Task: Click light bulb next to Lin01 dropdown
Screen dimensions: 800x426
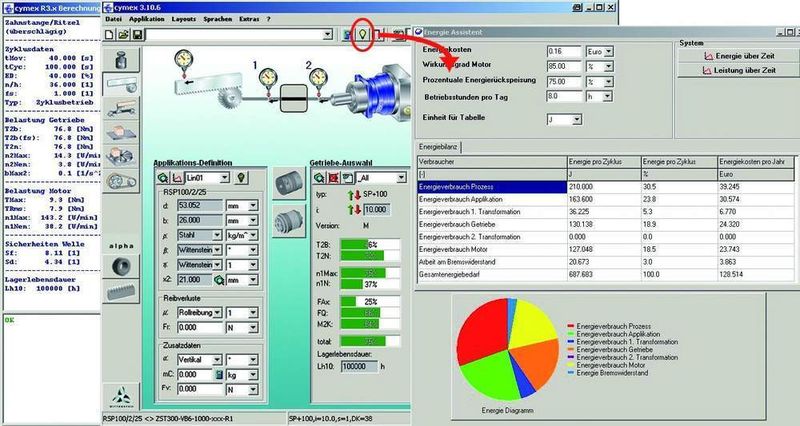Action: [240, 177]
